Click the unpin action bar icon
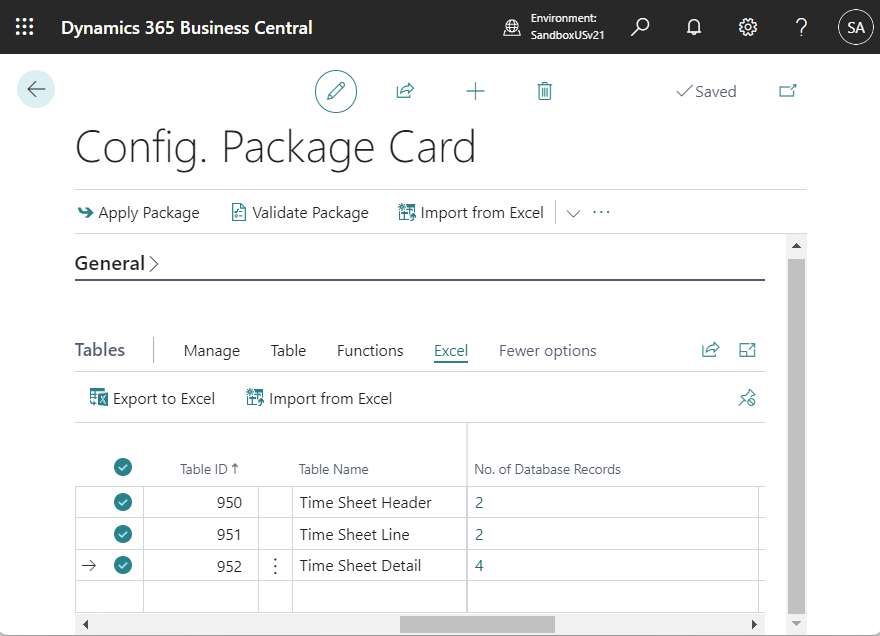This screenshot has height=636, width=880. [x=747, y=398]
